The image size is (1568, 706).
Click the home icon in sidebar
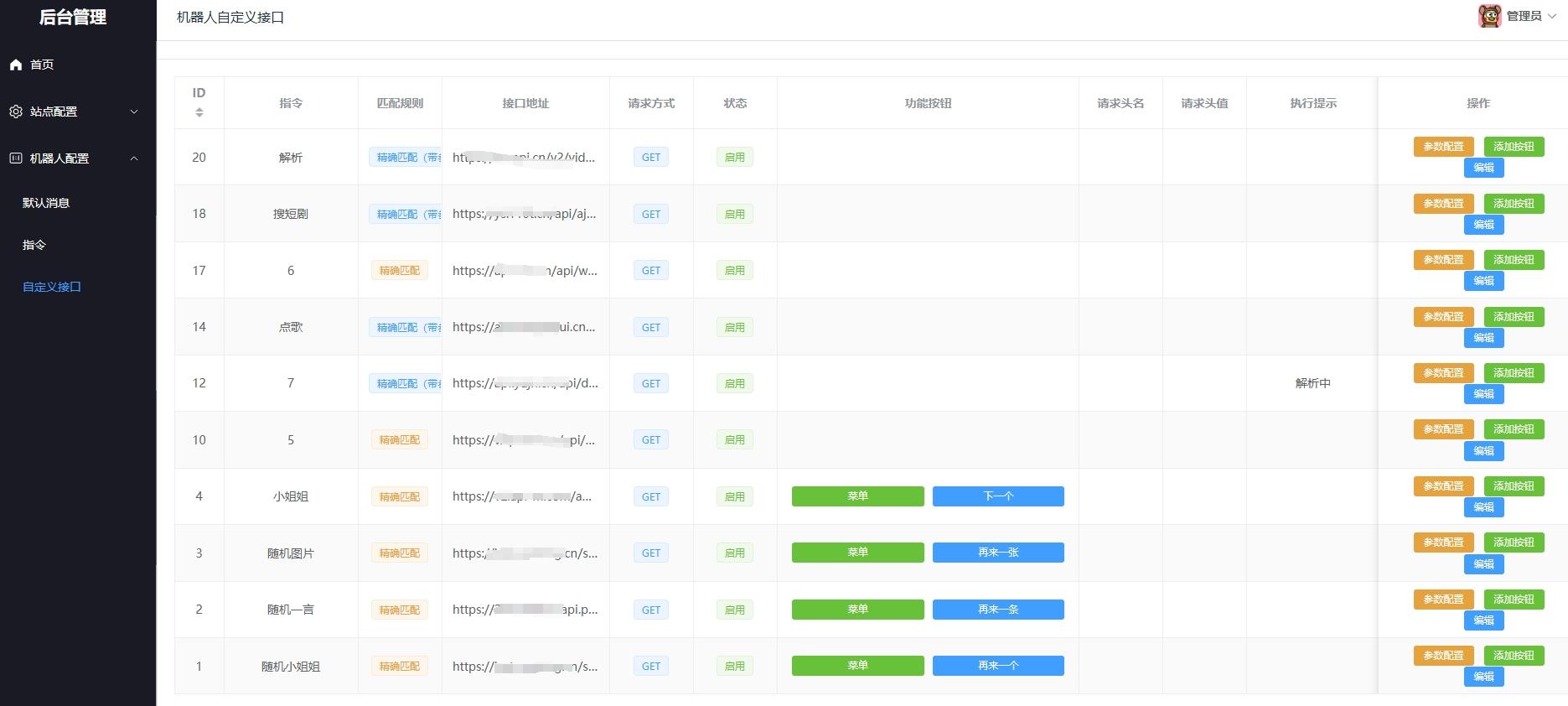click(16, 65)
